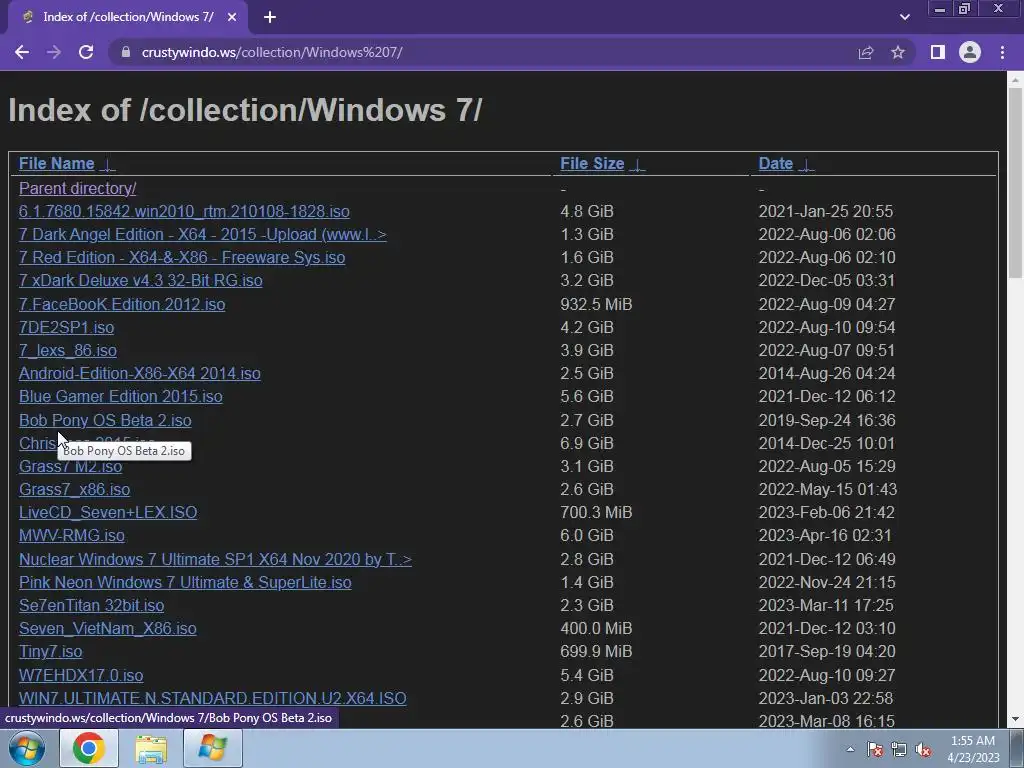
Task: Open WIN7.ULTIMATE.N.STANDARD.EDITION.U2.X64.ISO
Action: pos(213,698)
